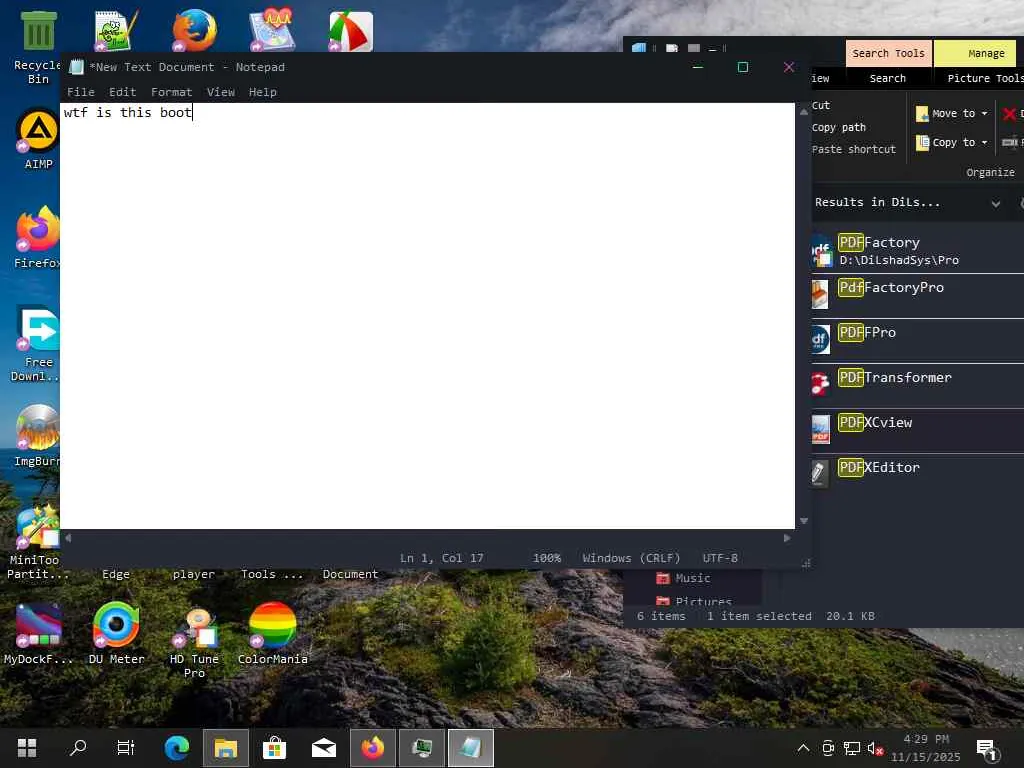Launch the ImgBurn desktop shortcut
This screenshot has height=768, width=1024.
[38, 436]
